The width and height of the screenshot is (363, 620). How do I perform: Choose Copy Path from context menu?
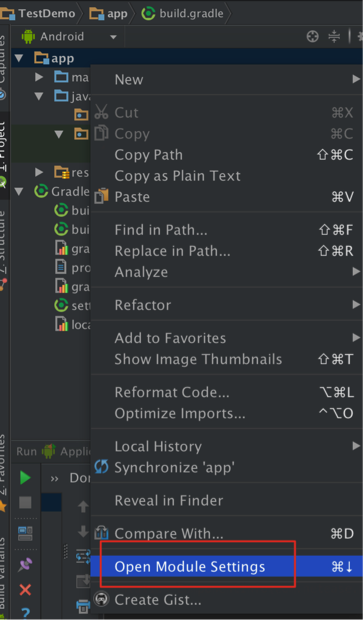tap(227, 155)
